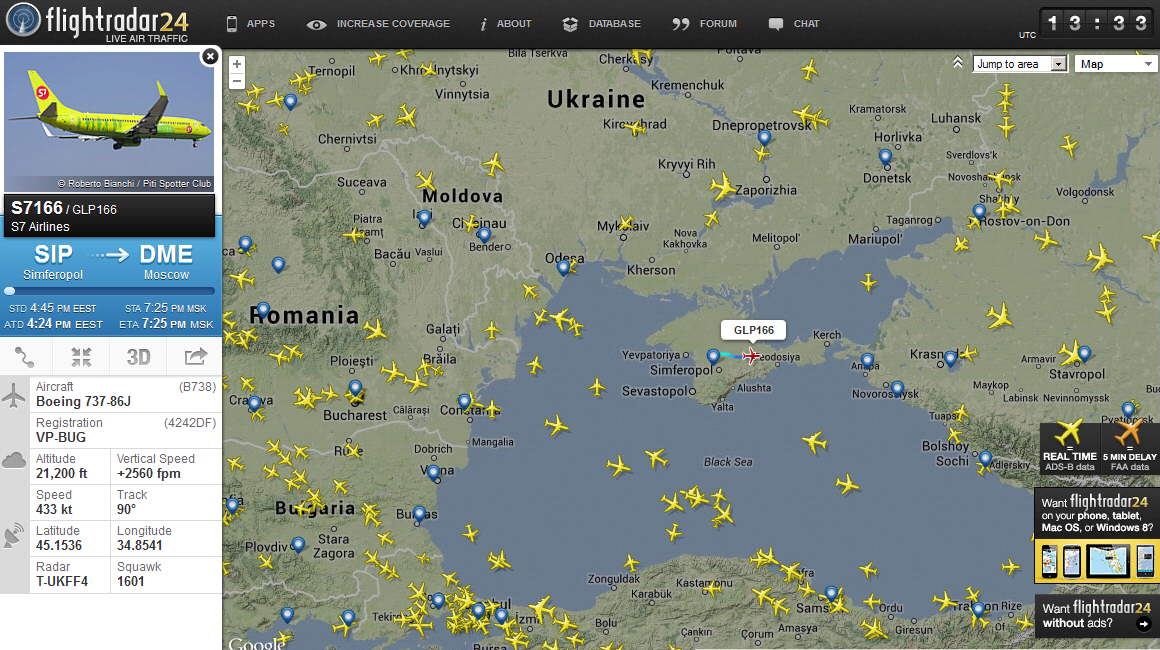The image size is (1160, 650).
Task: Click the 21,200 ft altitude value
Action: point(62,473)
